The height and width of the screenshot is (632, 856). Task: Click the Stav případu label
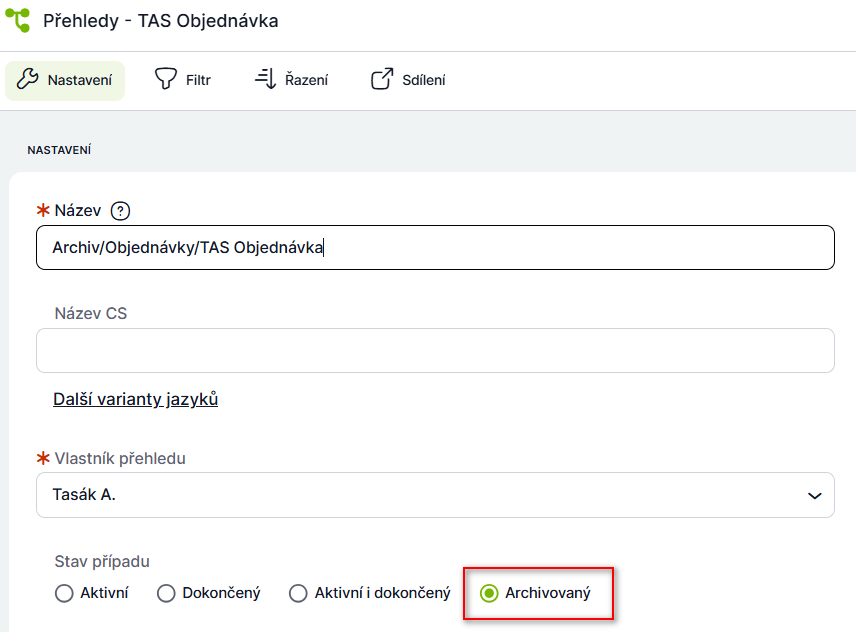pyautogui.click(x=102, y=562)
